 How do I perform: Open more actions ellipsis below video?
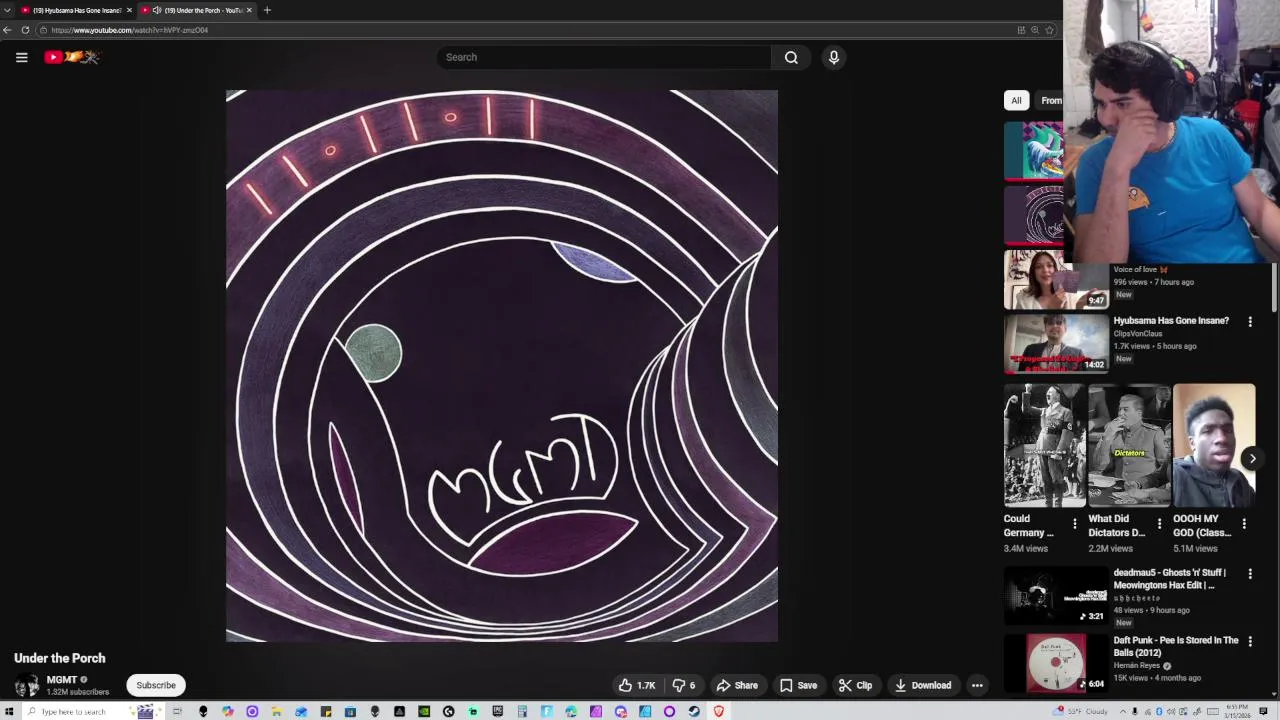click(977, 685)
